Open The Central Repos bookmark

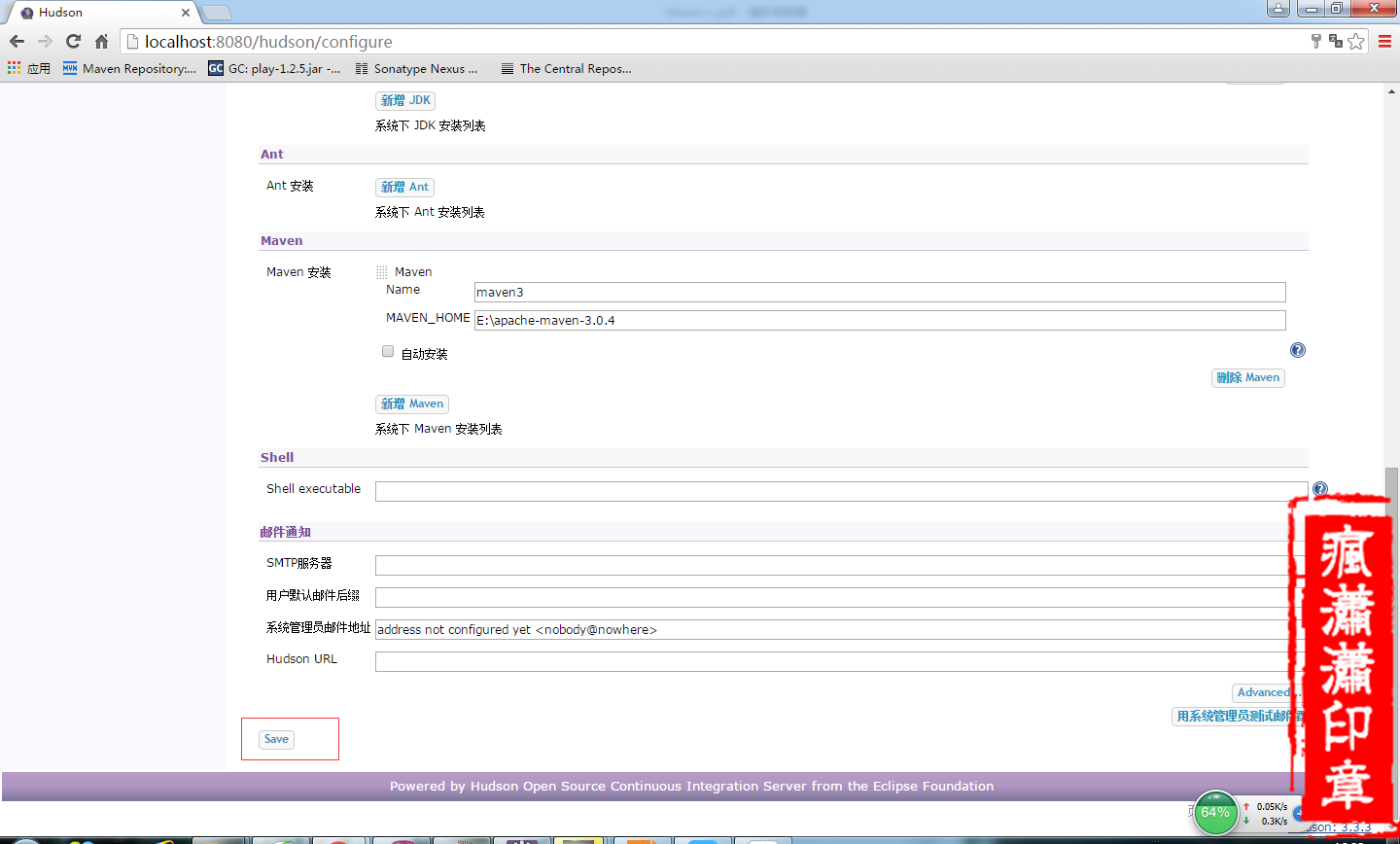566,68
